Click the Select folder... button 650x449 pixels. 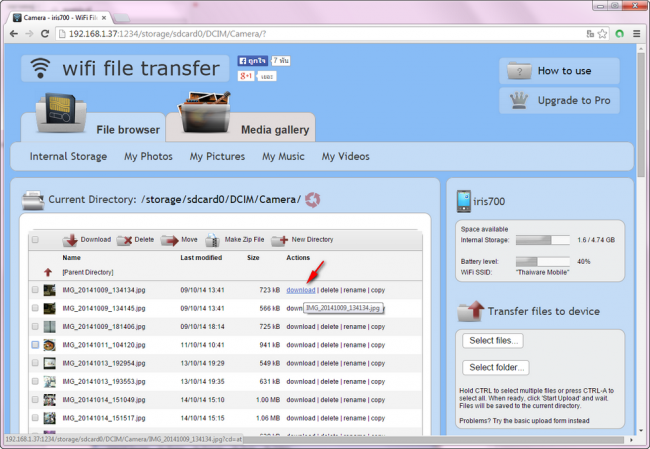[496, 367]
